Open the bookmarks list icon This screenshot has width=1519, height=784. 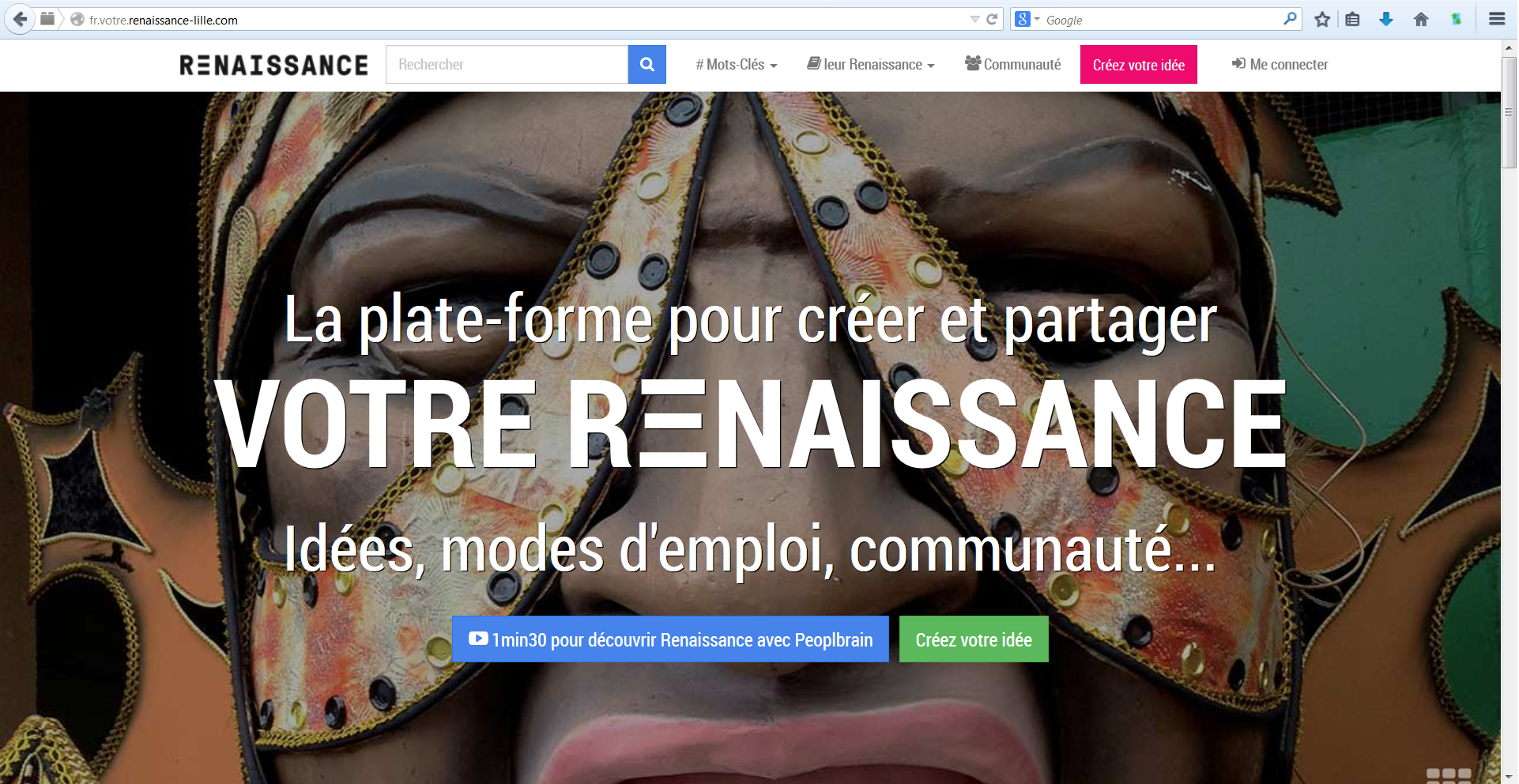tap(1352, 20)
